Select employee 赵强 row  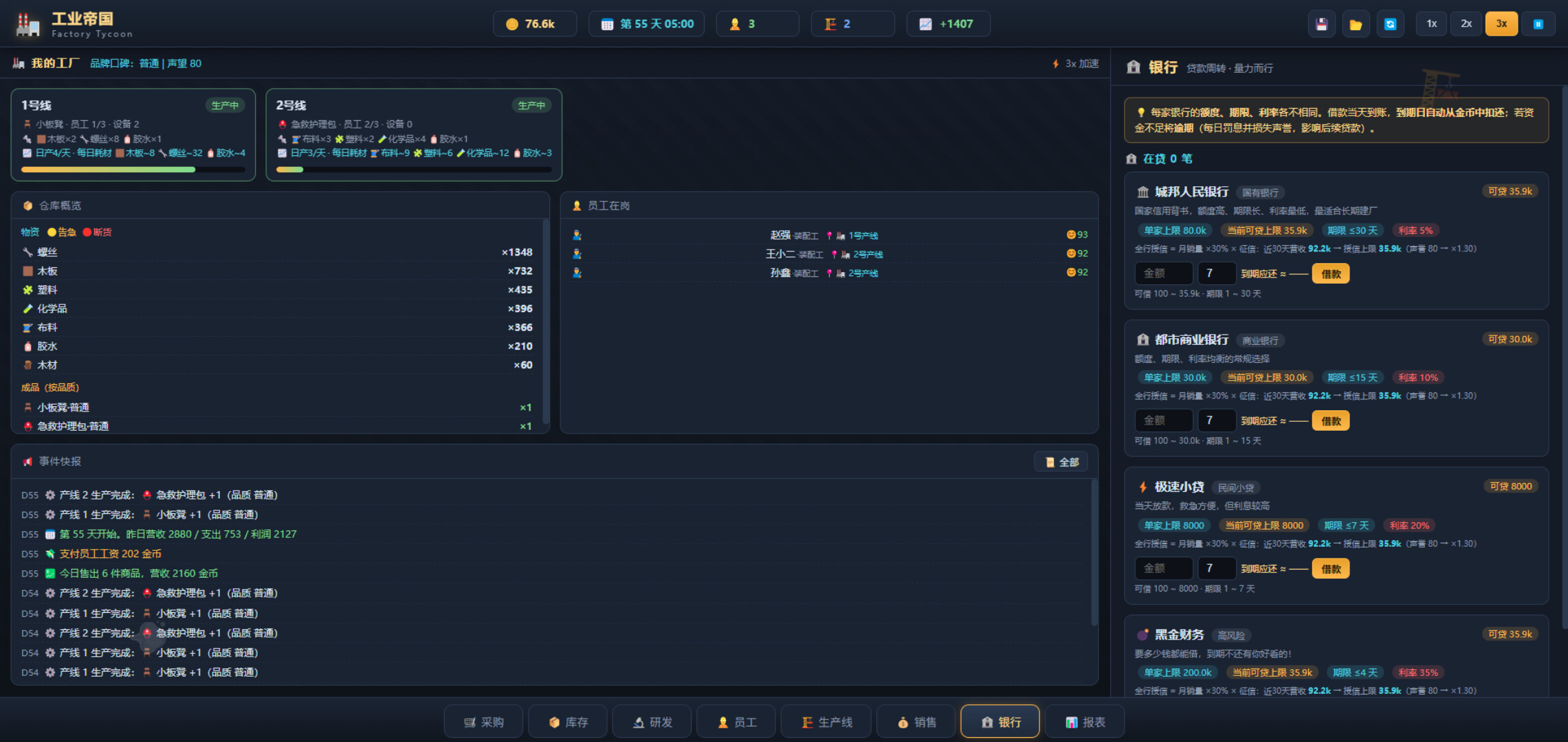[x=829, y=236]
